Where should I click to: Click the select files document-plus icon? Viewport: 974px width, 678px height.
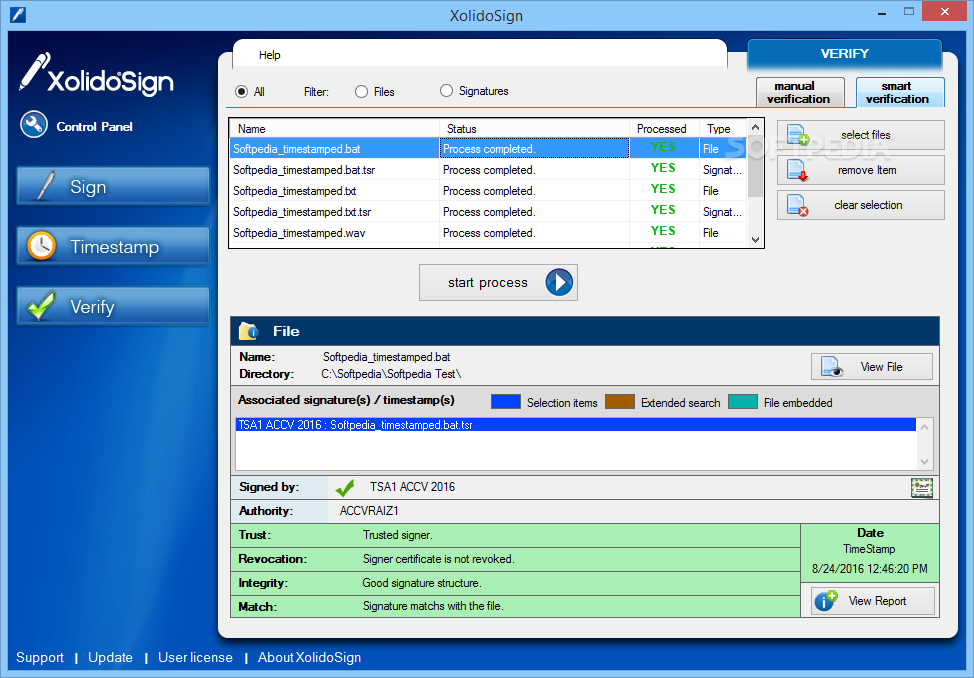[x=798, y=135]
